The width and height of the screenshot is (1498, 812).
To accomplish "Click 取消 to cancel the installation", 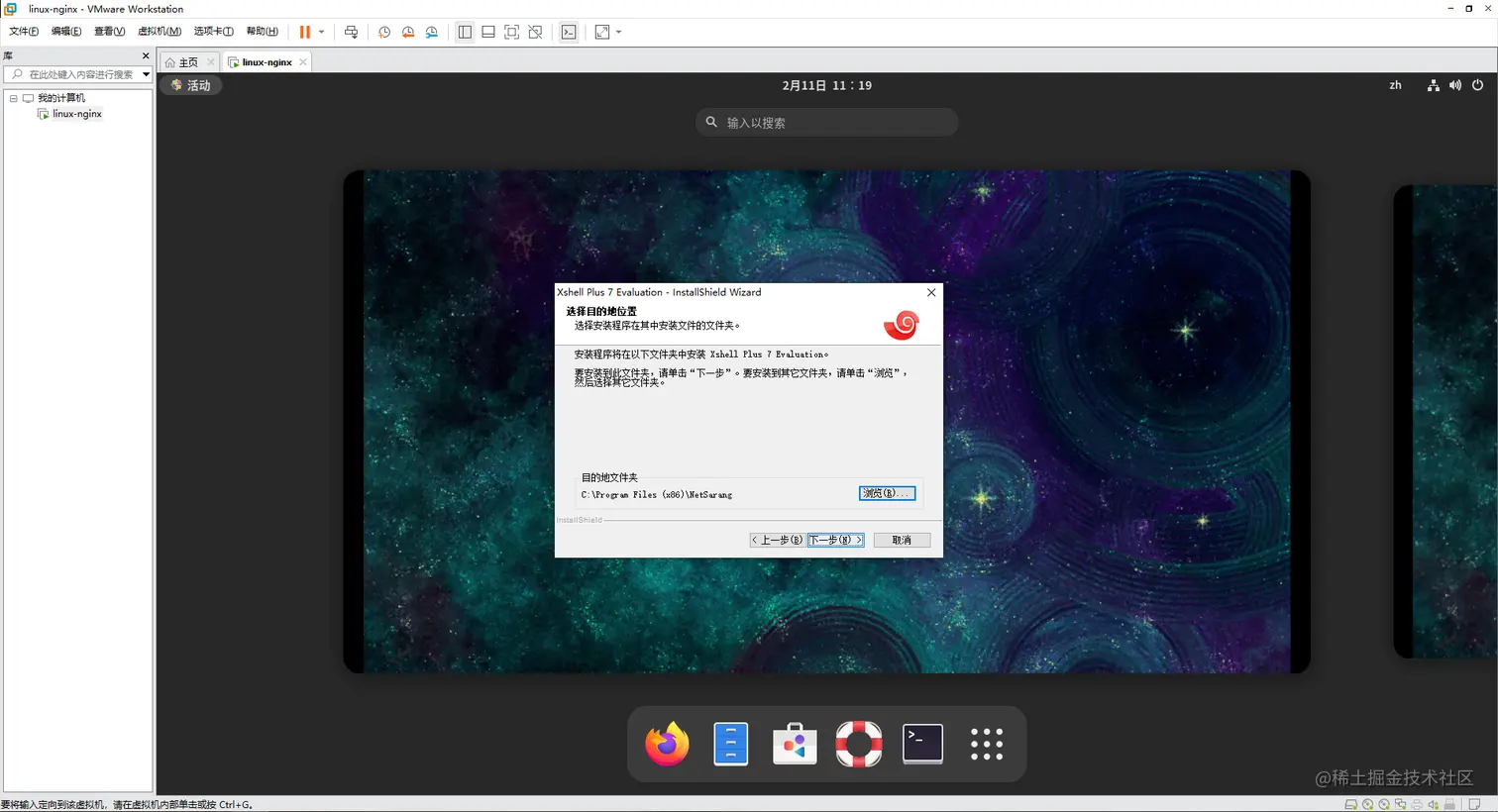I will click(x=902, y=540).
